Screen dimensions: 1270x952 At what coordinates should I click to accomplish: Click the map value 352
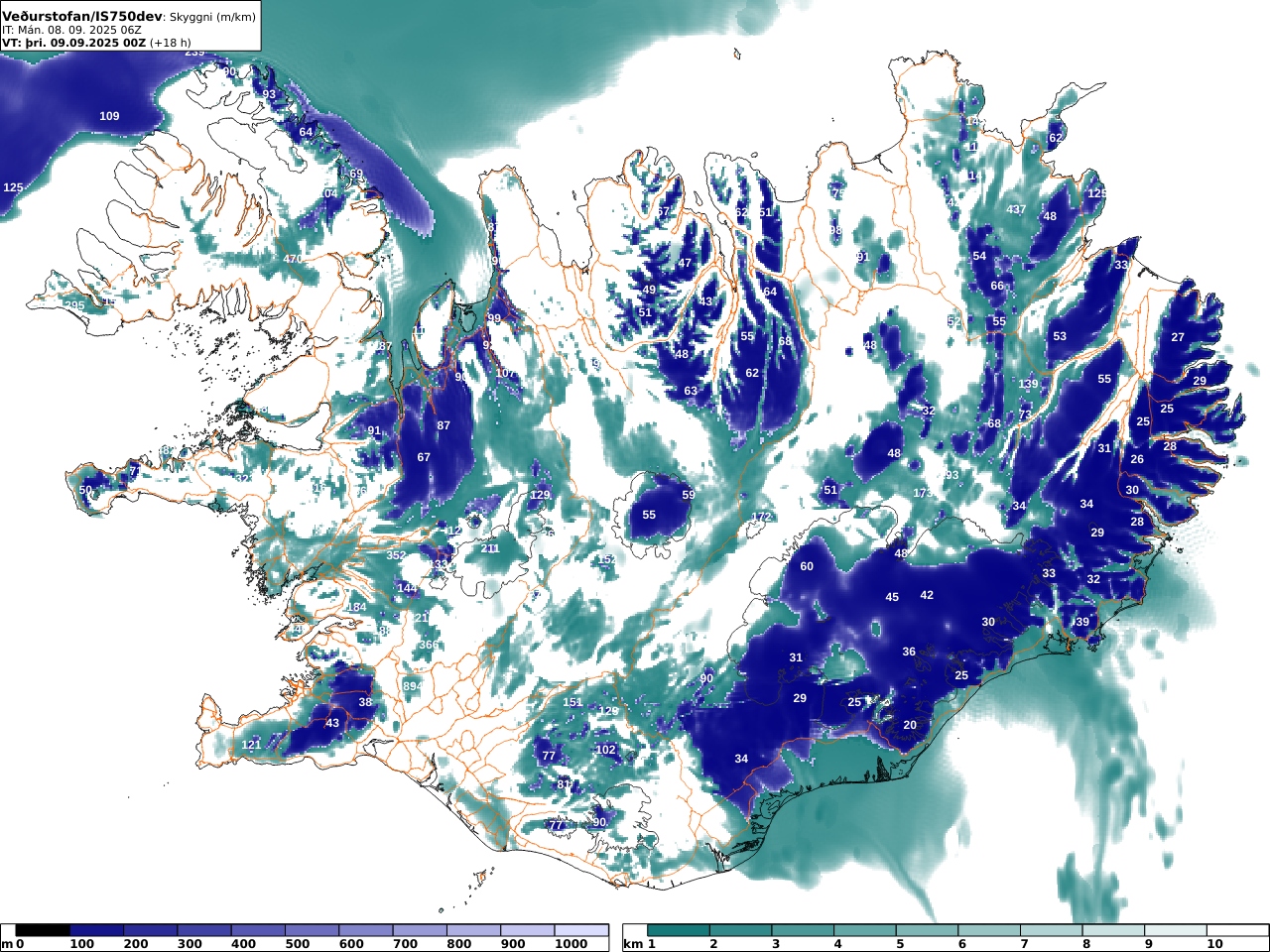(x=396, y=555)
